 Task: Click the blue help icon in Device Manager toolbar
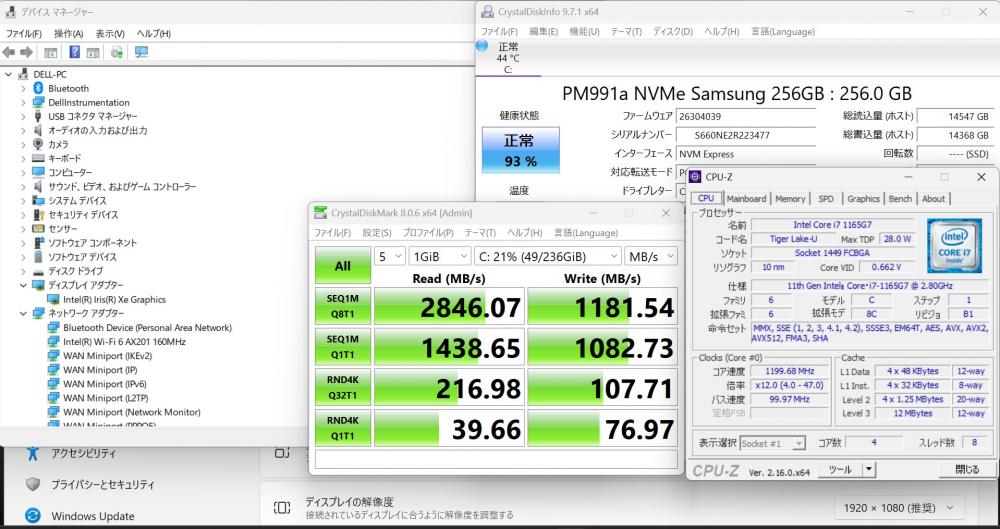[x=73, y=52]
